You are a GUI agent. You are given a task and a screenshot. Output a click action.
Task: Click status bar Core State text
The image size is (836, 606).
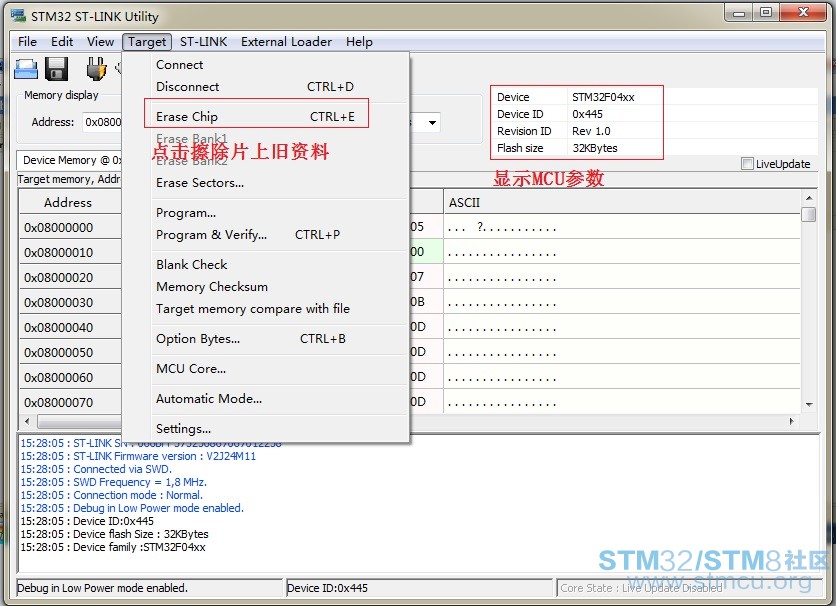[641, 588]
